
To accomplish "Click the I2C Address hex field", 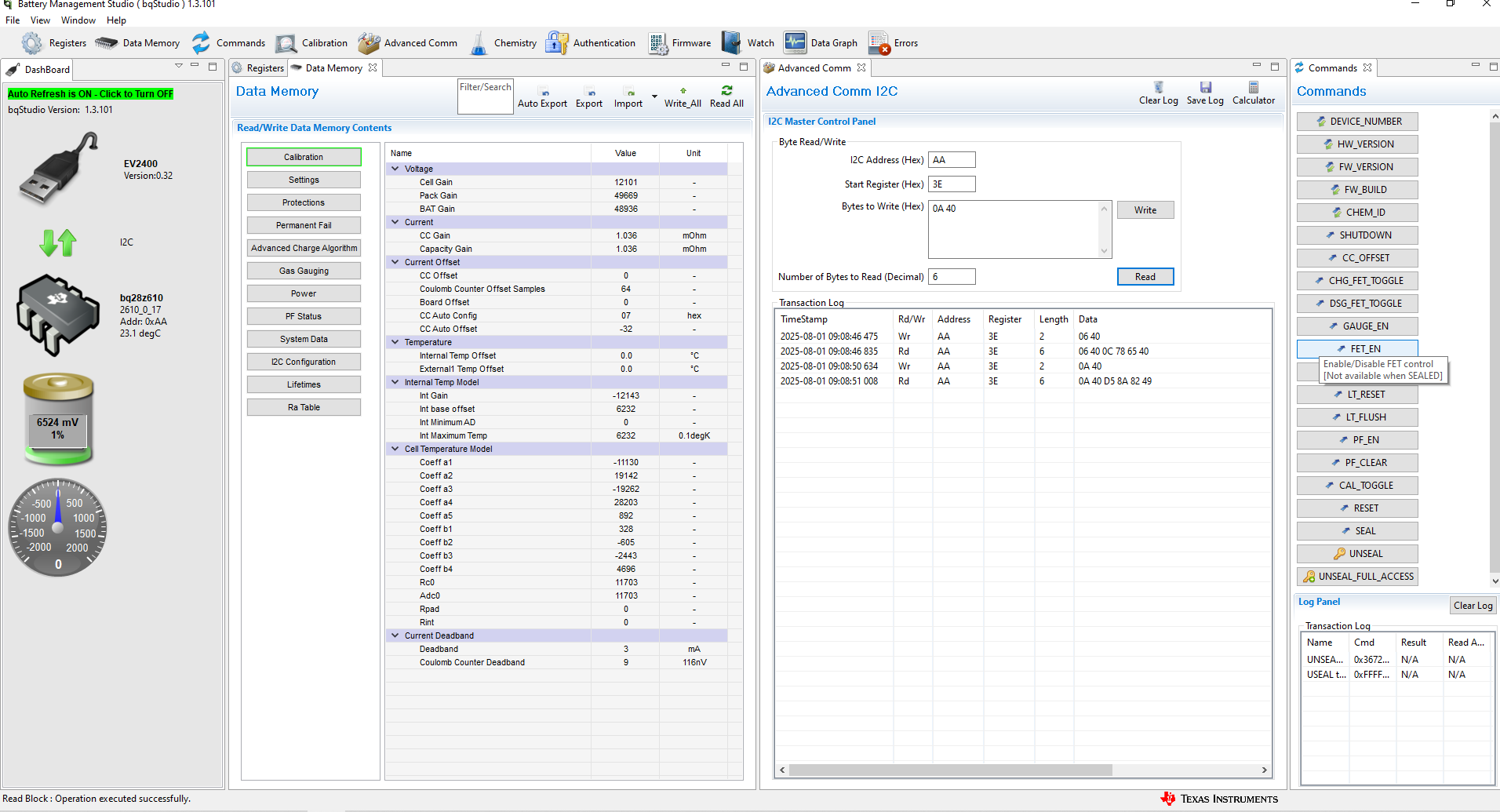I will click(952, 160).
